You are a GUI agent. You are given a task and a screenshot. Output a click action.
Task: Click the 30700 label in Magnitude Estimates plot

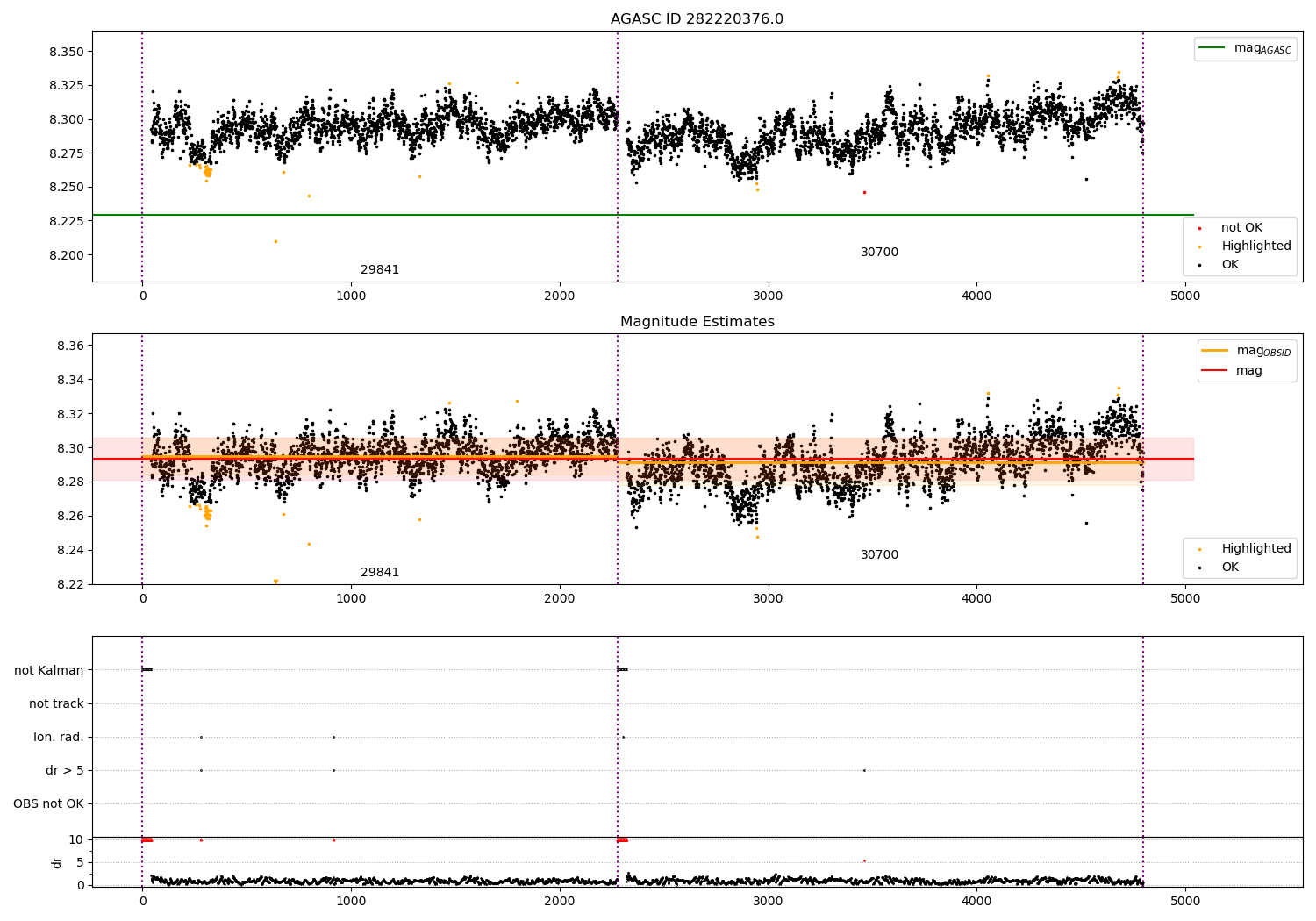[x=879, y=555]
